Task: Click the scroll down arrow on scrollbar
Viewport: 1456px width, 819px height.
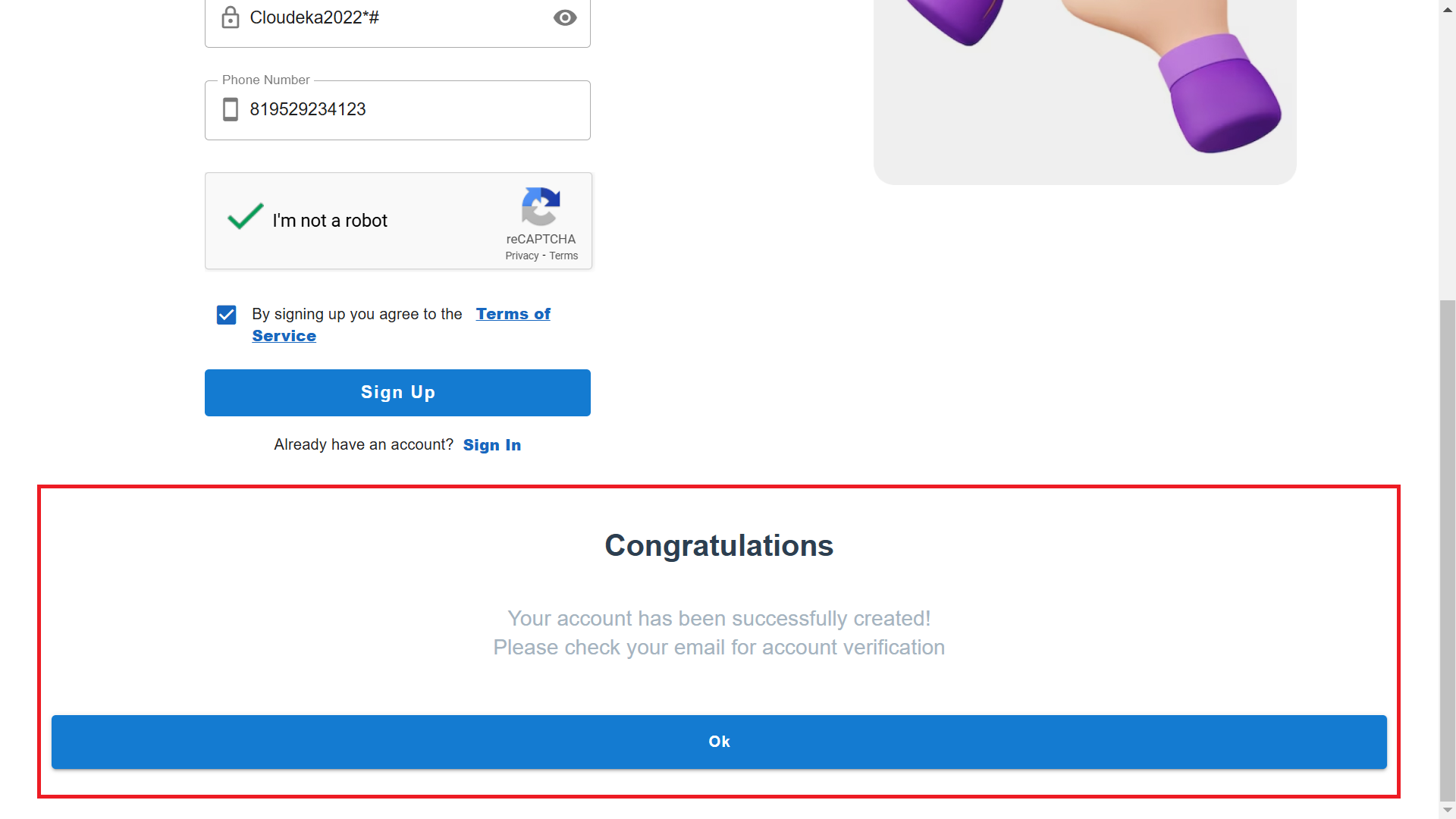Action: pos(1448,810)
